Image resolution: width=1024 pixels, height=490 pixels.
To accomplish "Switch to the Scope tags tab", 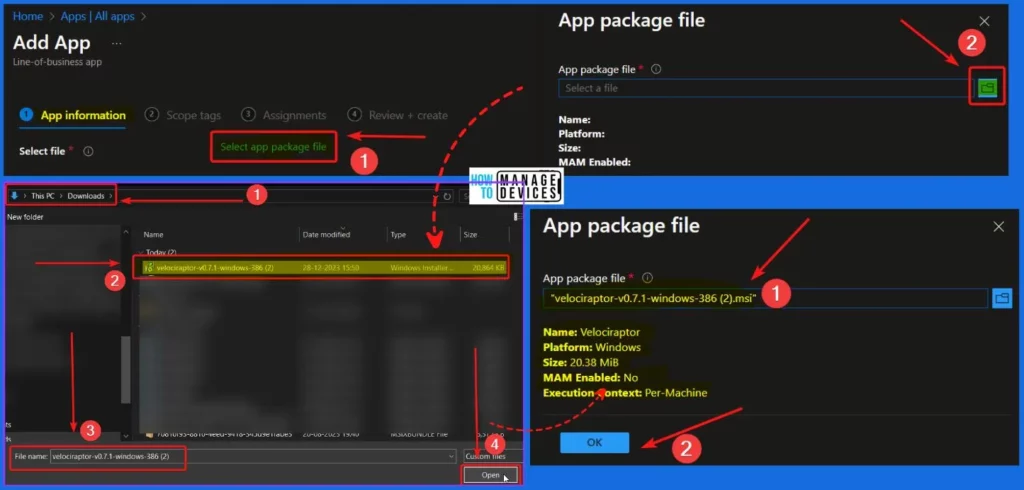I will point(183,116).
